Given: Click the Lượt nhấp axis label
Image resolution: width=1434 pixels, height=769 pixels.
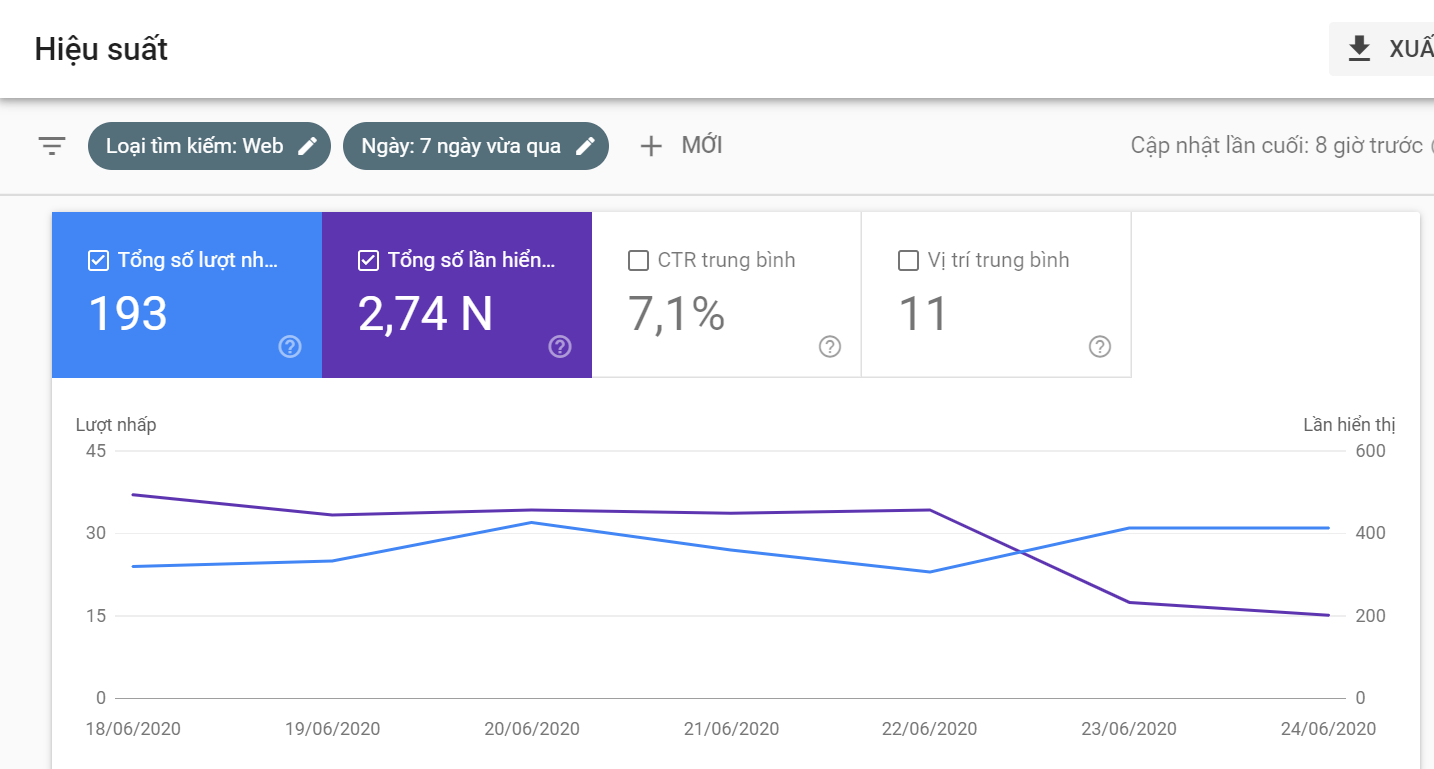Looking at the screenshot, I should (x=116, y=425).
